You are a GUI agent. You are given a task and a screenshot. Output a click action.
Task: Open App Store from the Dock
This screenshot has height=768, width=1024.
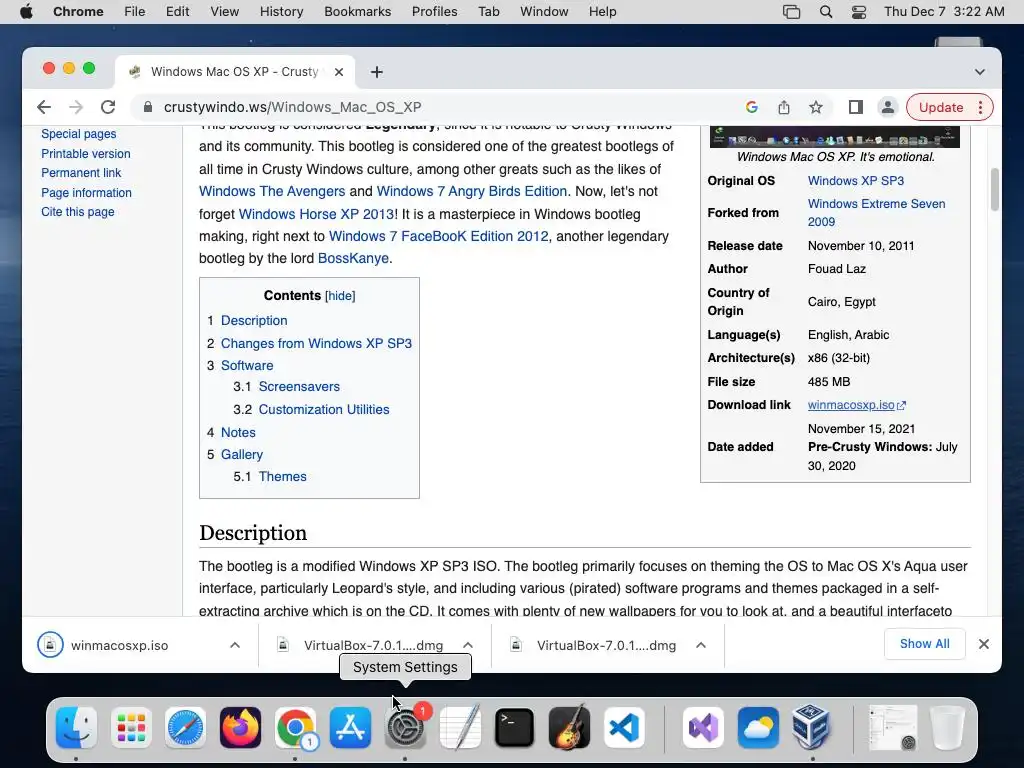pyautogui.click(x=350, y=727)
